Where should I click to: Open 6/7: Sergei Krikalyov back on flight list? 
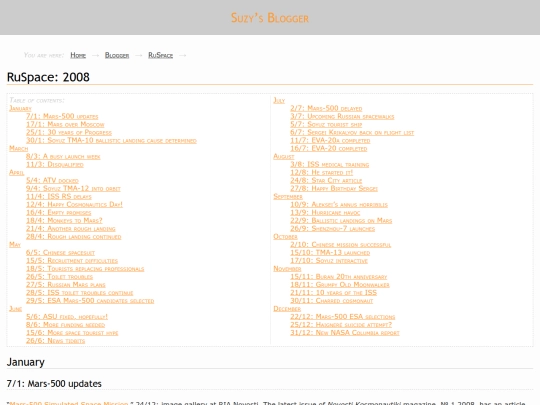tap(352, 132)
